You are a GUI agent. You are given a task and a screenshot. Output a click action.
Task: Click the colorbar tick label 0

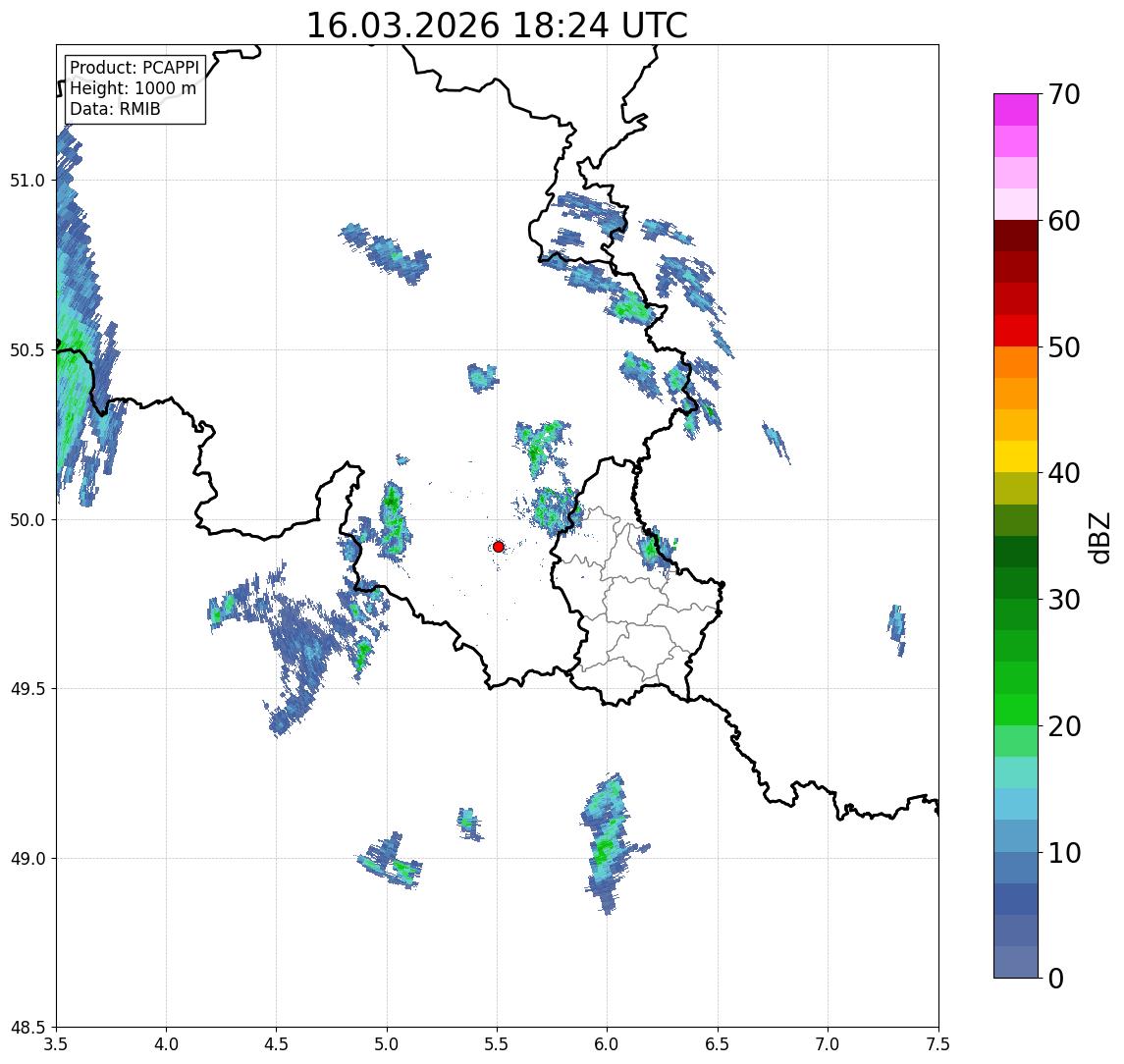pyautogui.click(x=1056, y=978)
